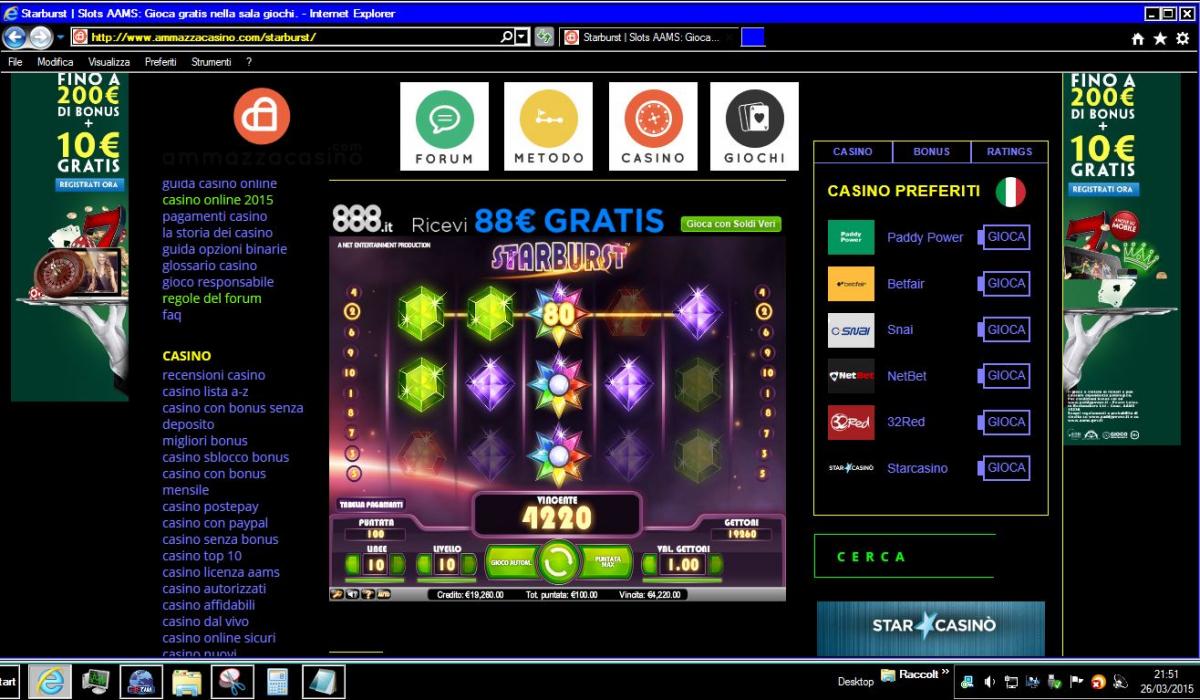
Task: Open the Modifica menu
Action: pos(55,62)
